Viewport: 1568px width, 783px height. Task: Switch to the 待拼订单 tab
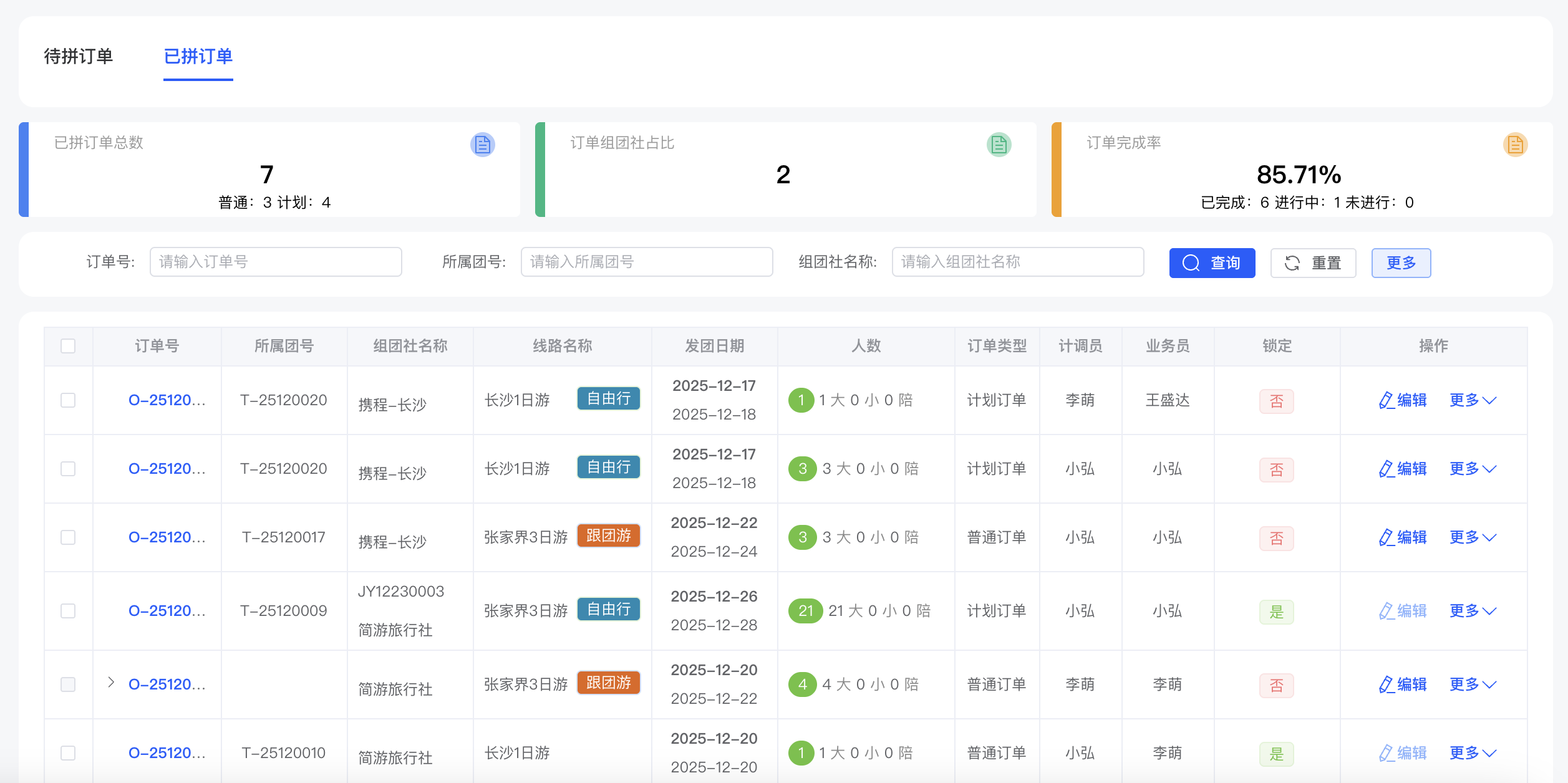pyautogui.click(x=78, y=57)
